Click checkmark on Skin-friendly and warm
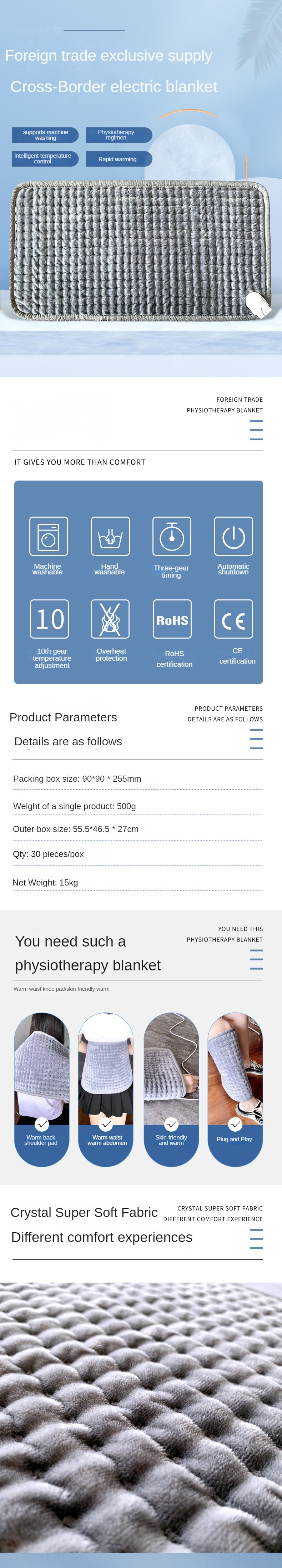 point(172,1124)
